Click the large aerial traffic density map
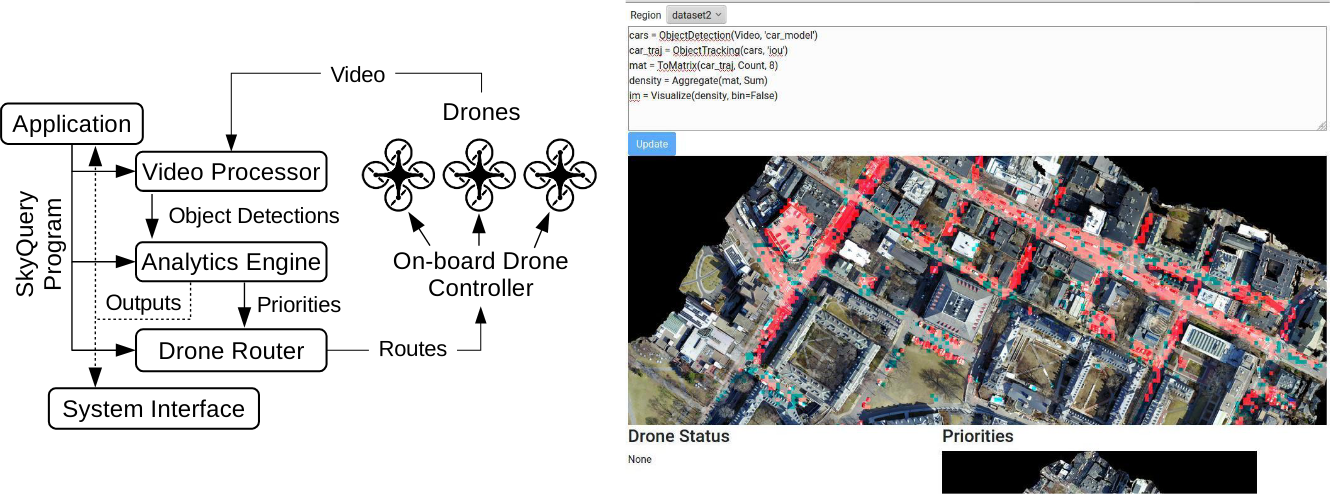Viewport: 1330px width, 494px height. (x=977, y=290)
